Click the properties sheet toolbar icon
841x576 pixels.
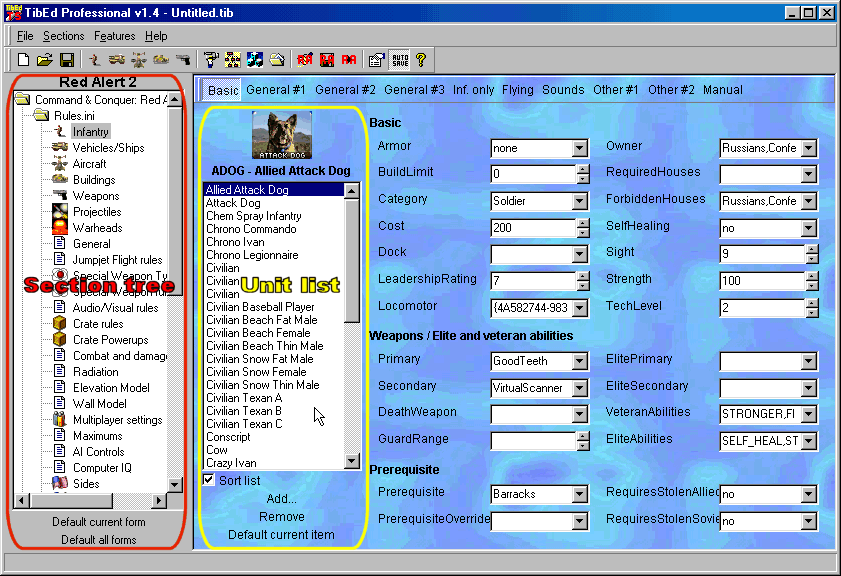377,60
